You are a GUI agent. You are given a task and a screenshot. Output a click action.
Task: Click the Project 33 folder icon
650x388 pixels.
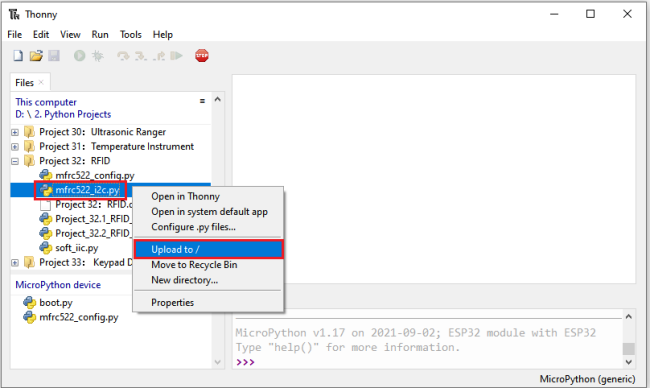(29, 262)
